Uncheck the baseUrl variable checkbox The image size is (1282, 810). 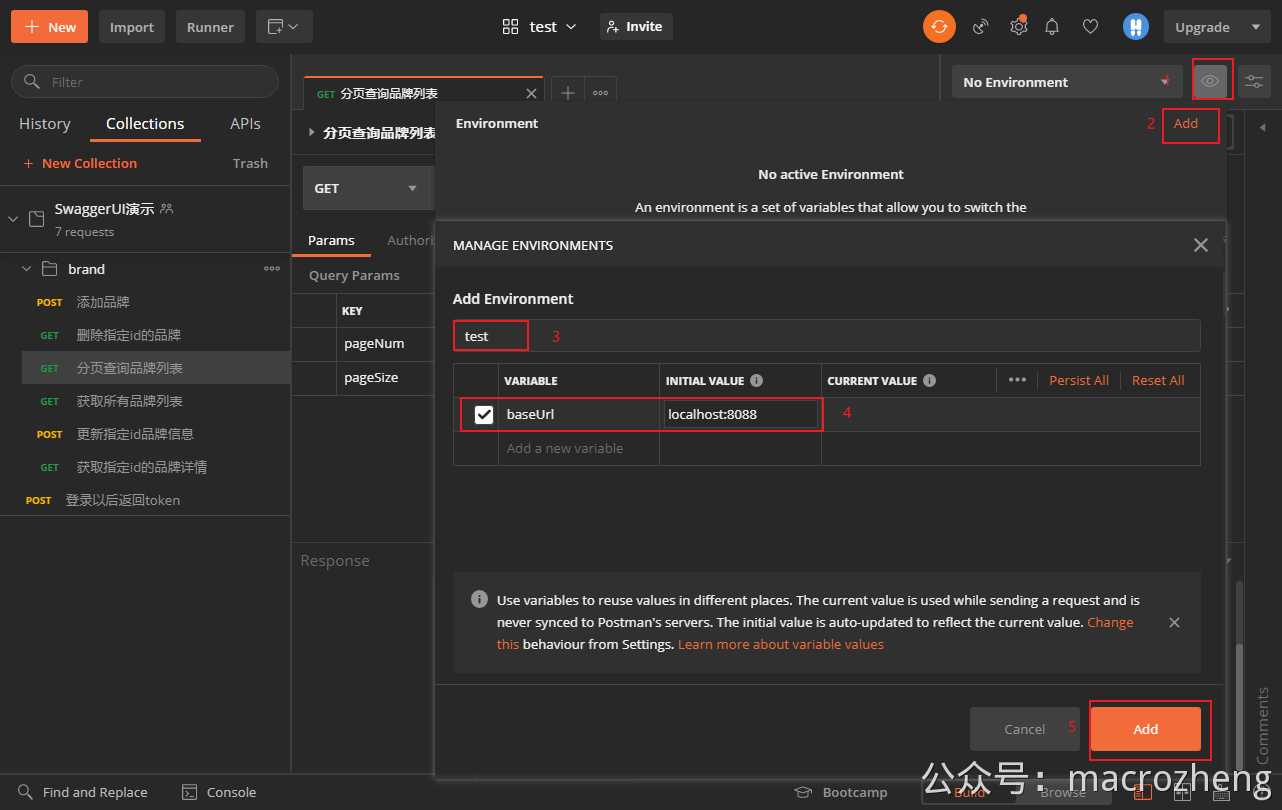pos(484,414)
